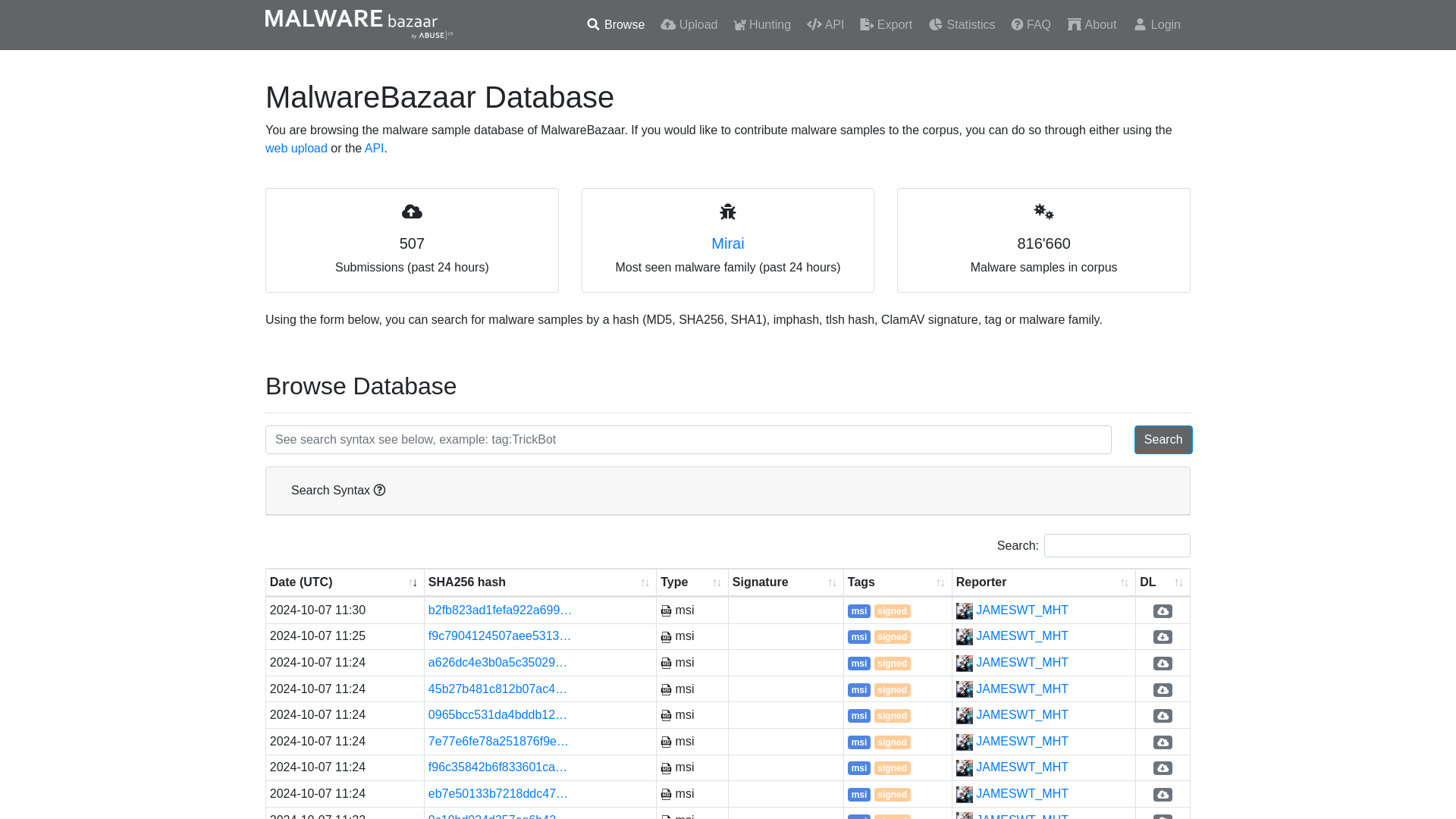Click the web upload link
1456x819 pixels.
(296, 148)
